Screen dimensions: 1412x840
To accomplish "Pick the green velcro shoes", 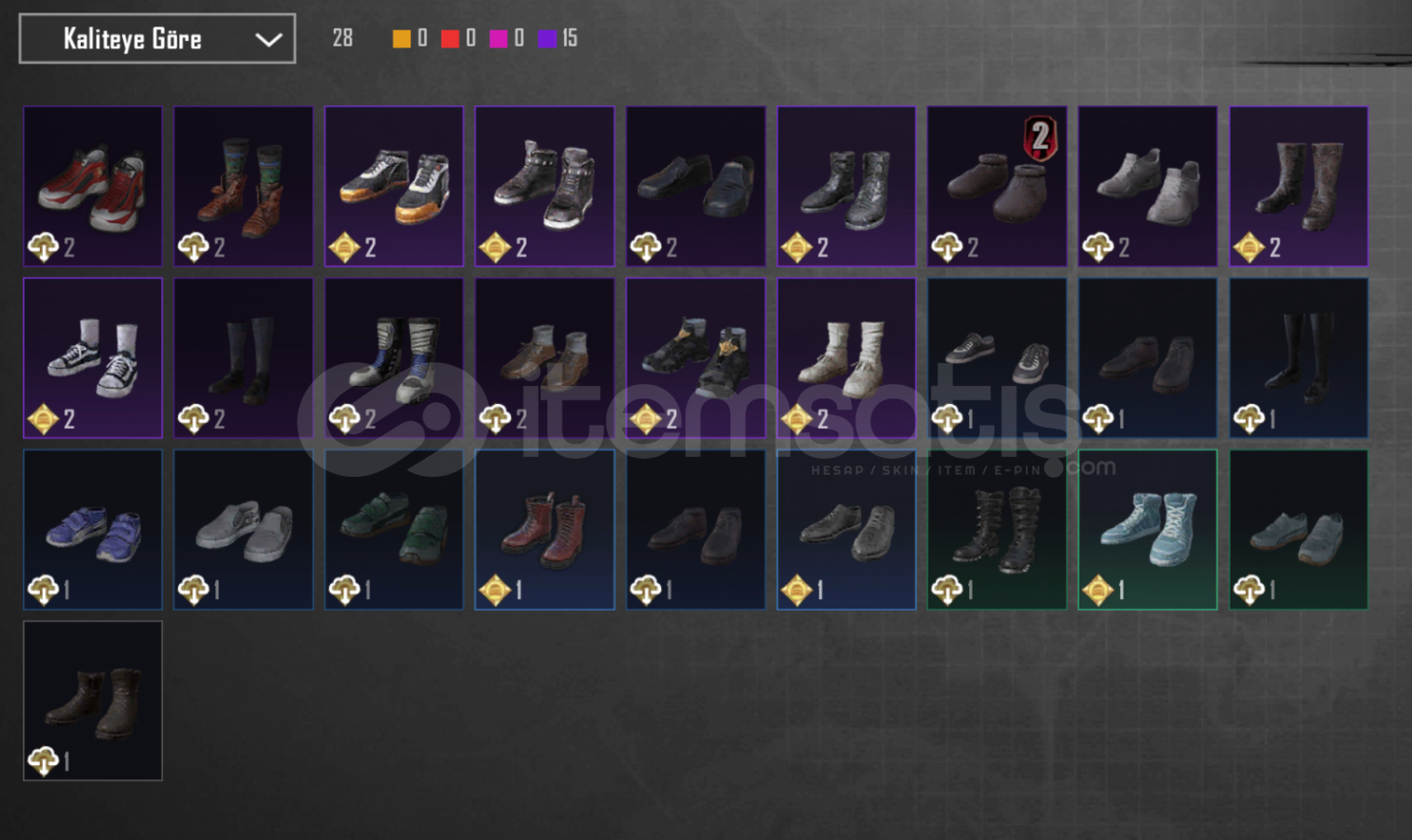I will coord(394,529).
